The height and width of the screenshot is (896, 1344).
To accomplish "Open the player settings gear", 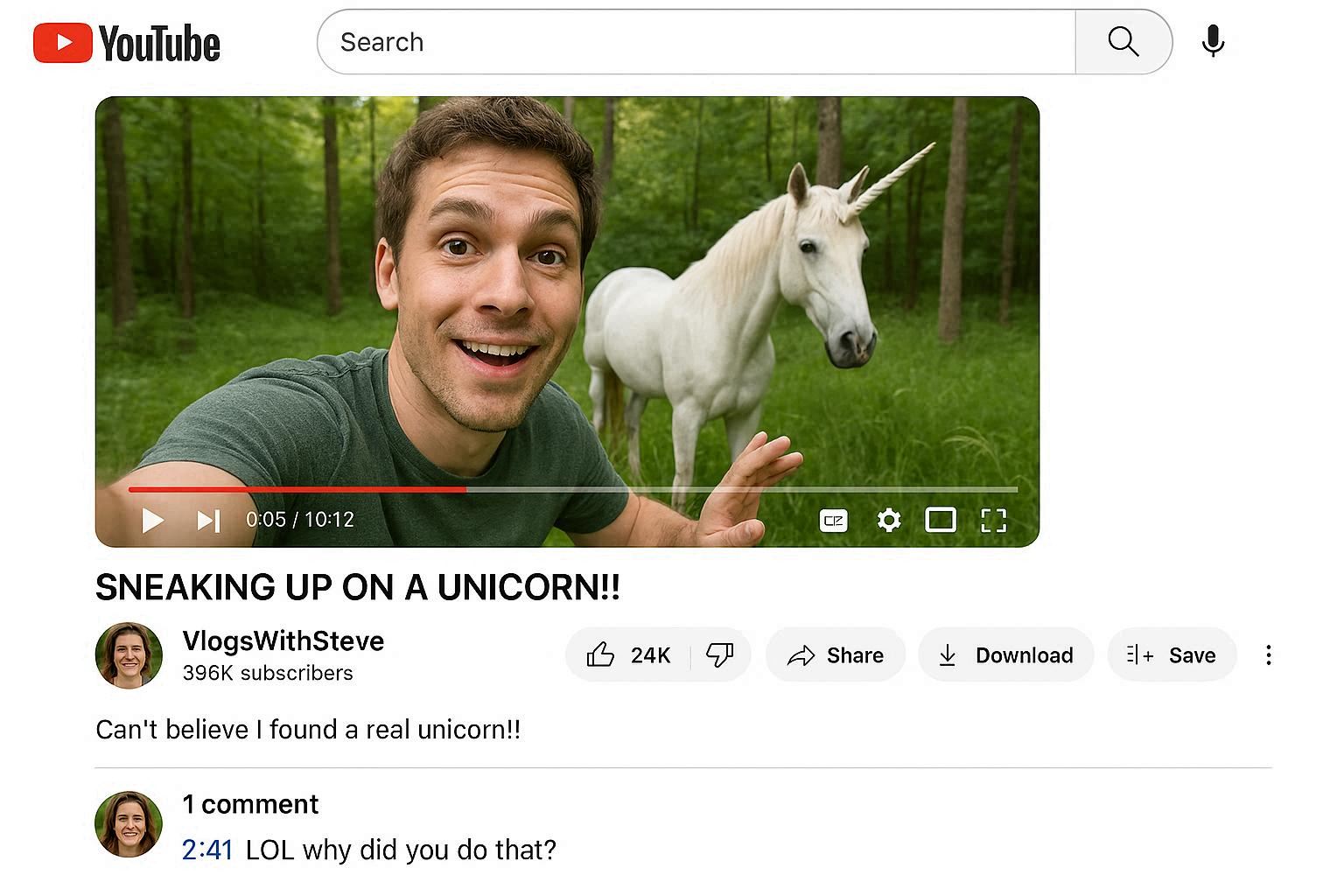I will coord(888,520).
